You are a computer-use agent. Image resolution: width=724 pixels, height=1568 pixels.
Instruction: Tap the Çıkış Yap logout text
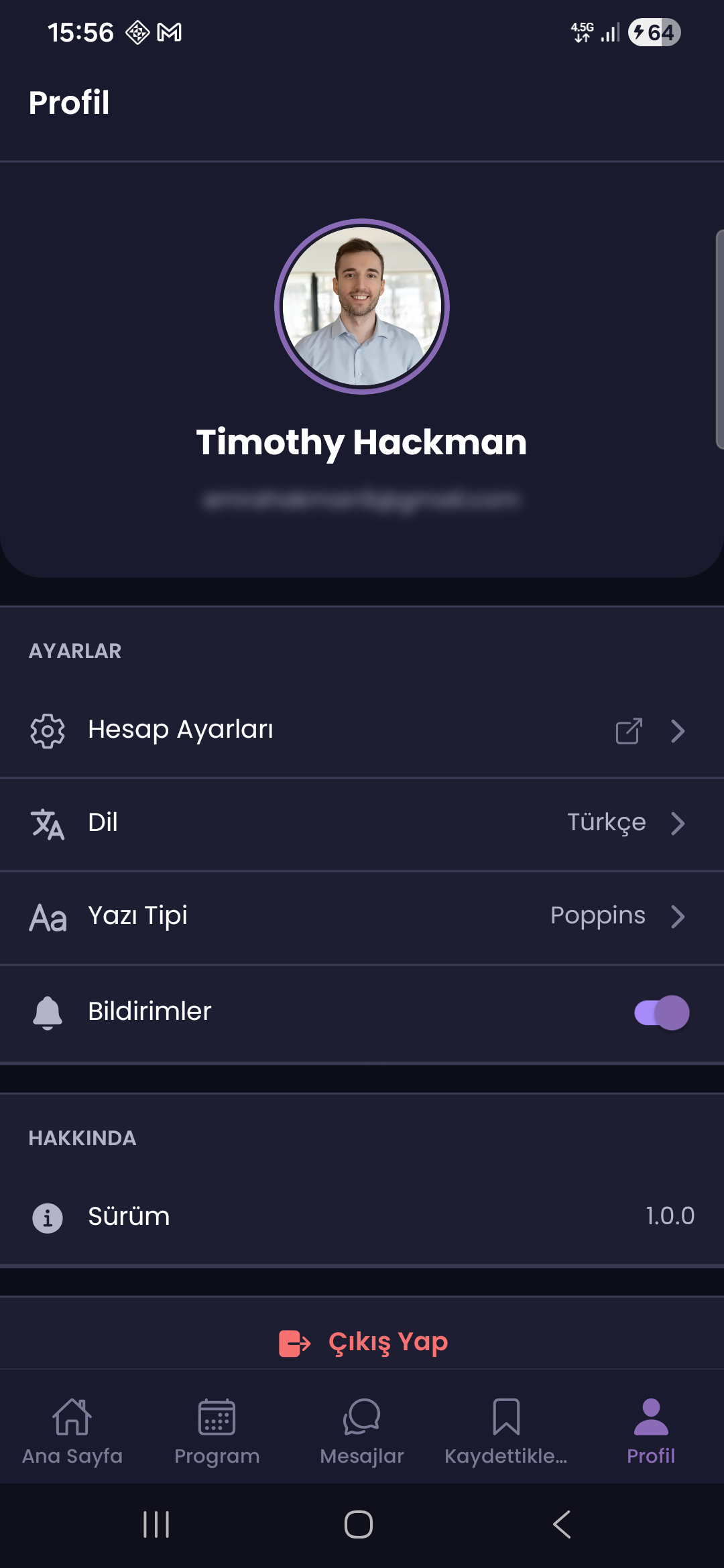pyautogui.click(x=388, y=1343)
